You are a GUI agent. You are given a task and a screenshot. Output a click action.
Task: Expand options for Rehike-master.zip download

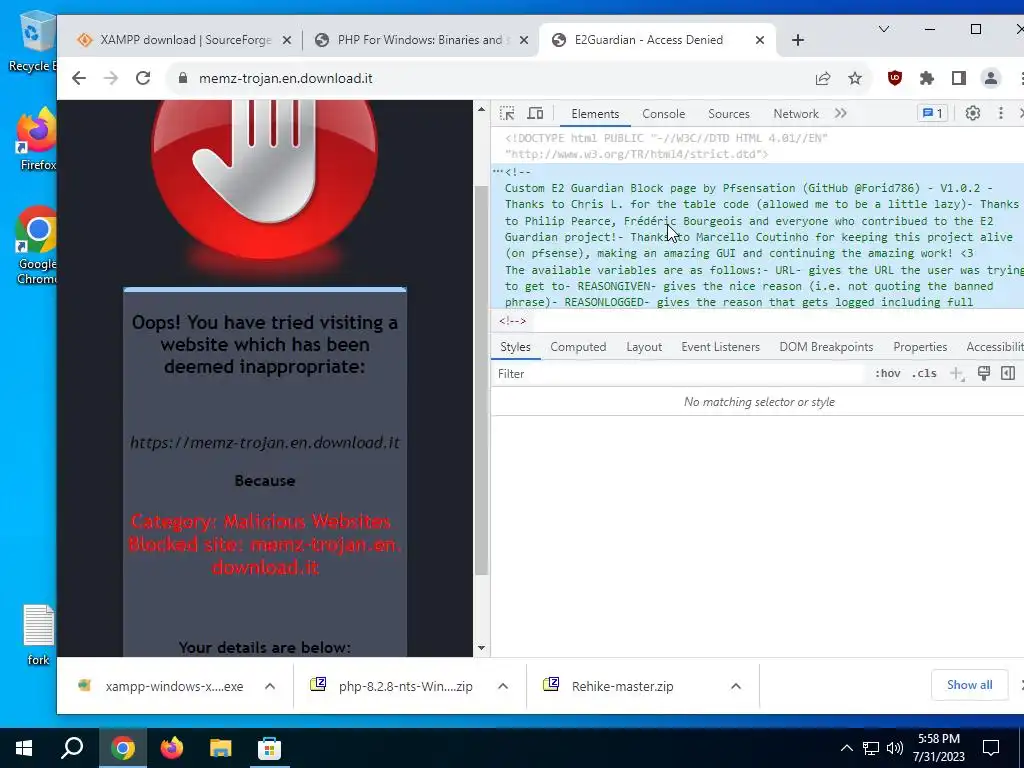(x=736, y=686)
